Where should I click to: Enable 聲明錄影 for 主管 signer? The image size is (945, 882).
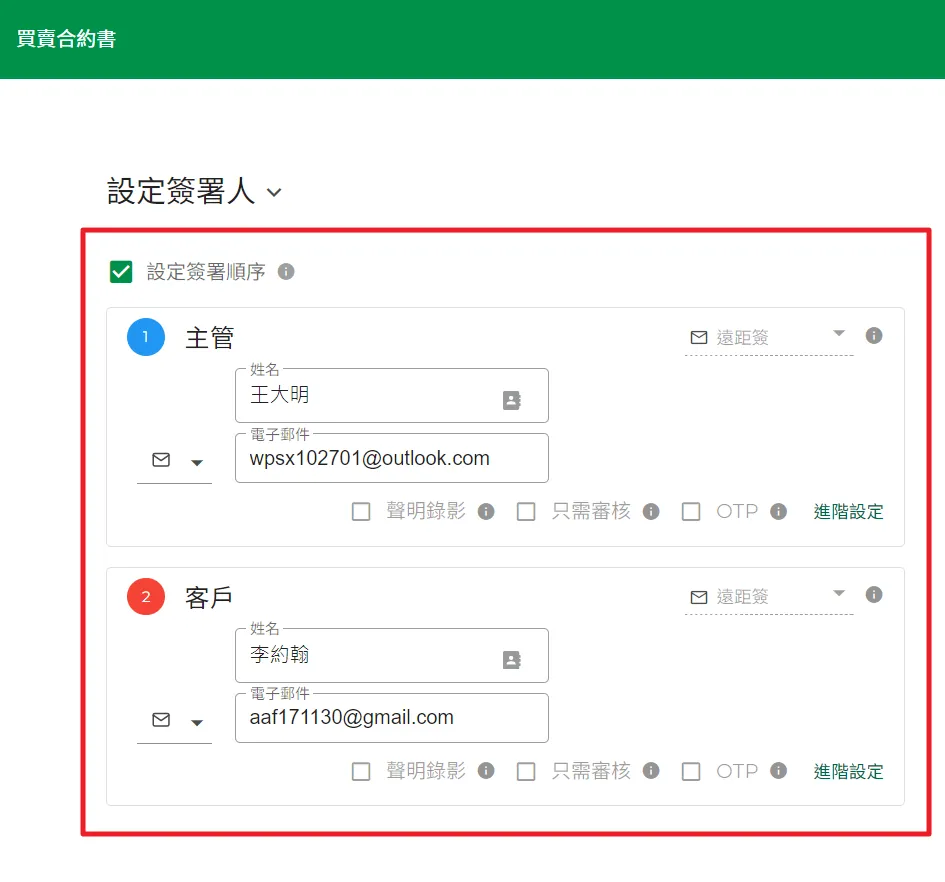pyautogui.click(x=361, y=512)
